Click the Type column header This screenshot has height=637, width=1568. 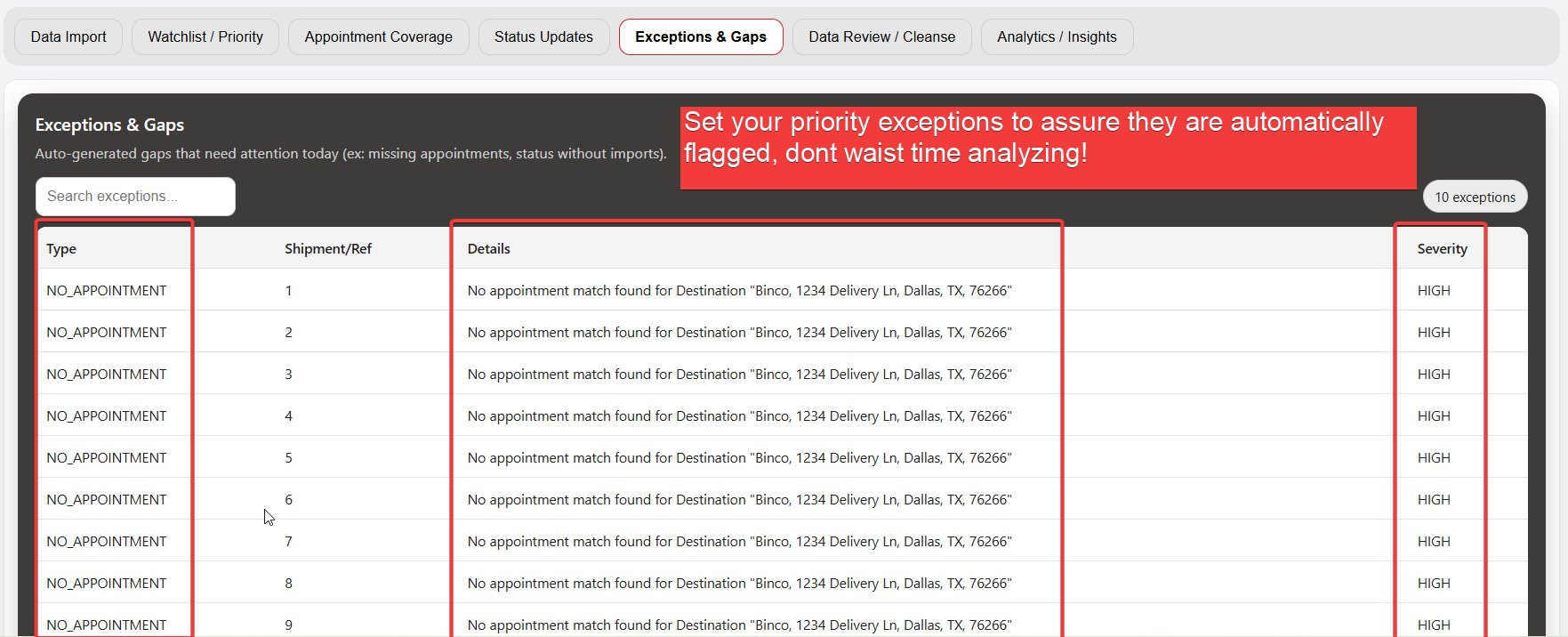[61, 248]
